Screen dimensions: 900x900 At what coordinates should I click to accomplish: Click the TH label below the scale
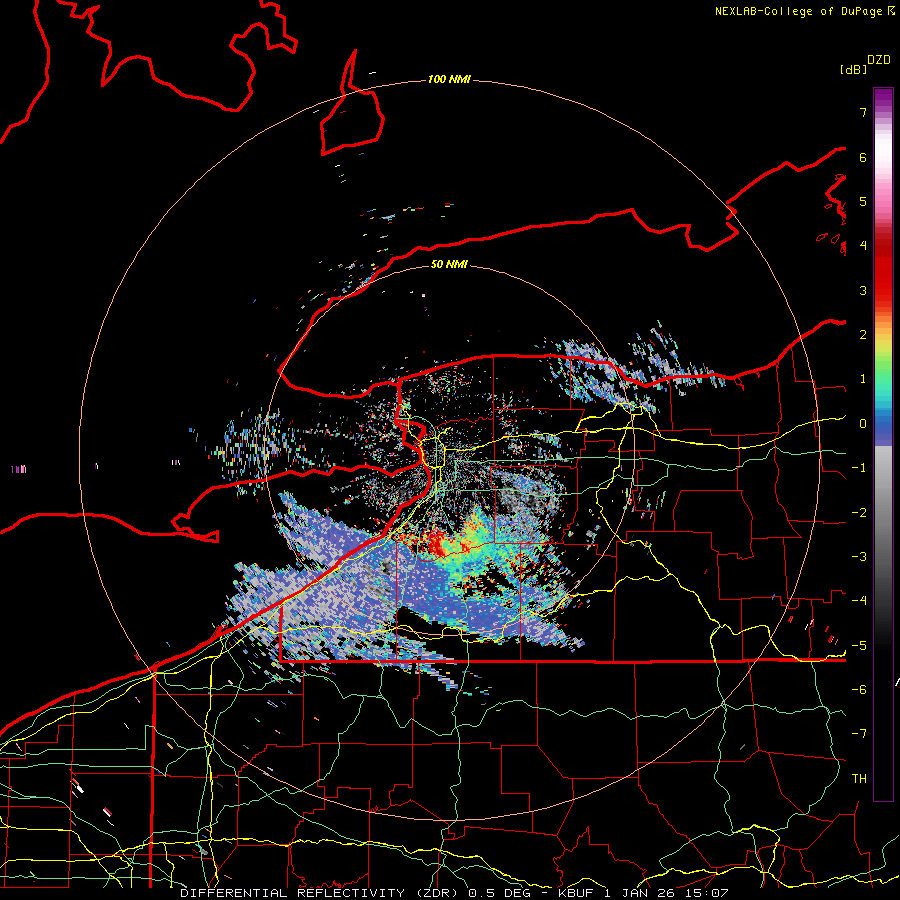[859, 779]
